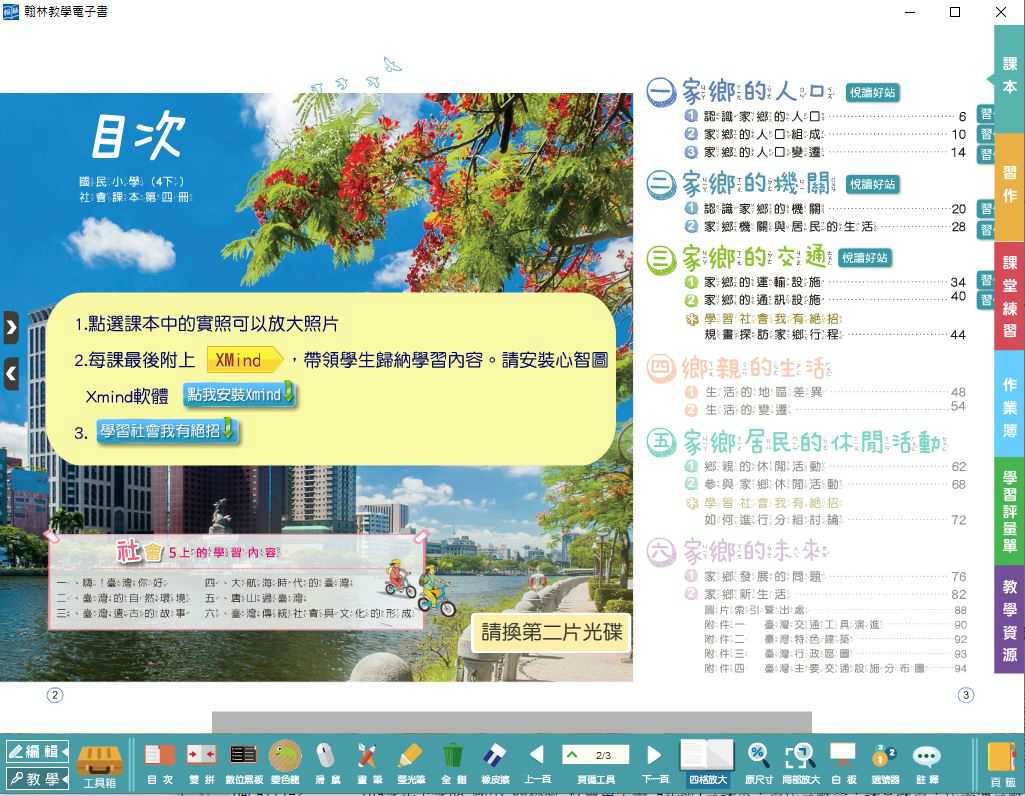Click the left-pointing chevron on left edge
Image resolution: width=1025 pixels, height=796 pixels.
point(11,374)
